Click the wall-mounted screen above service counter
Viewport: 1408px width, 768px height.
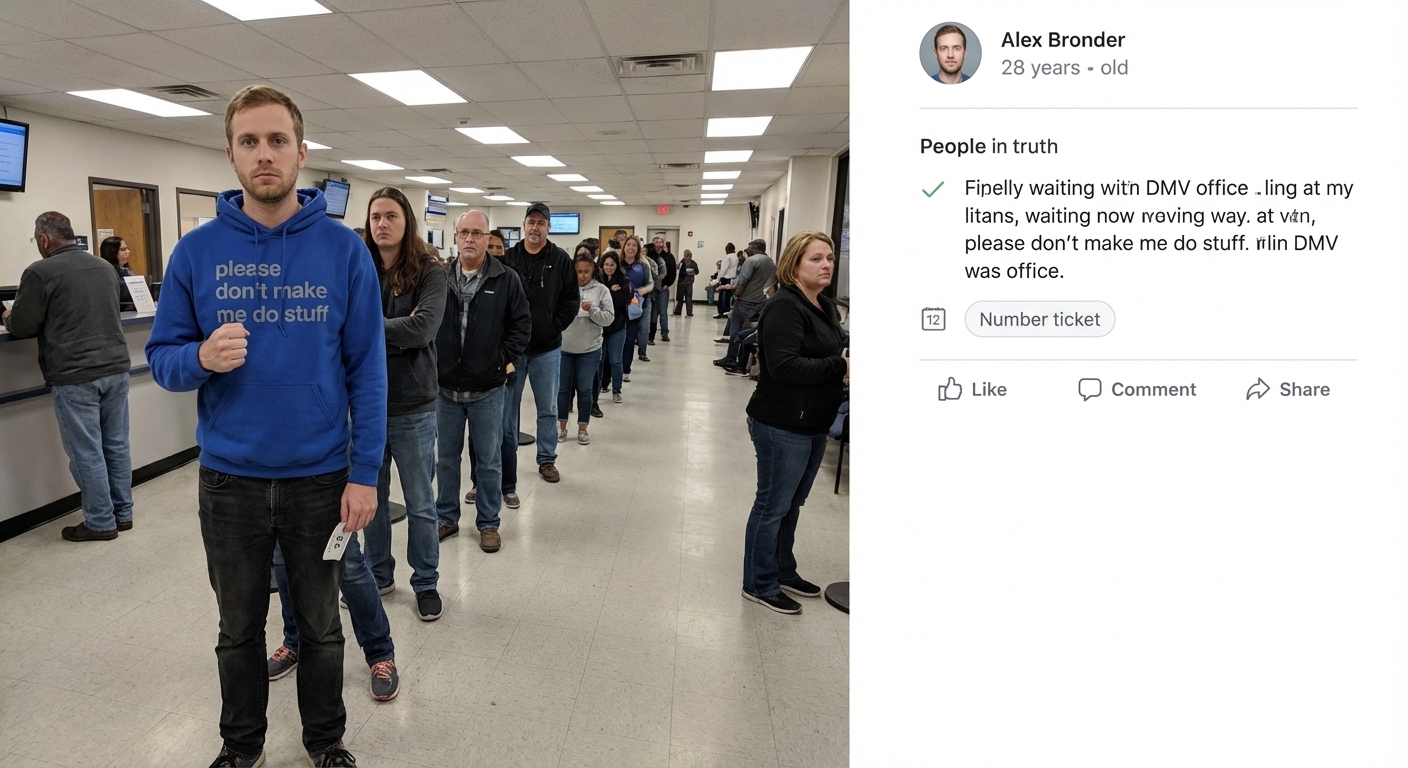pyautogui.click(x=13, y=155)
